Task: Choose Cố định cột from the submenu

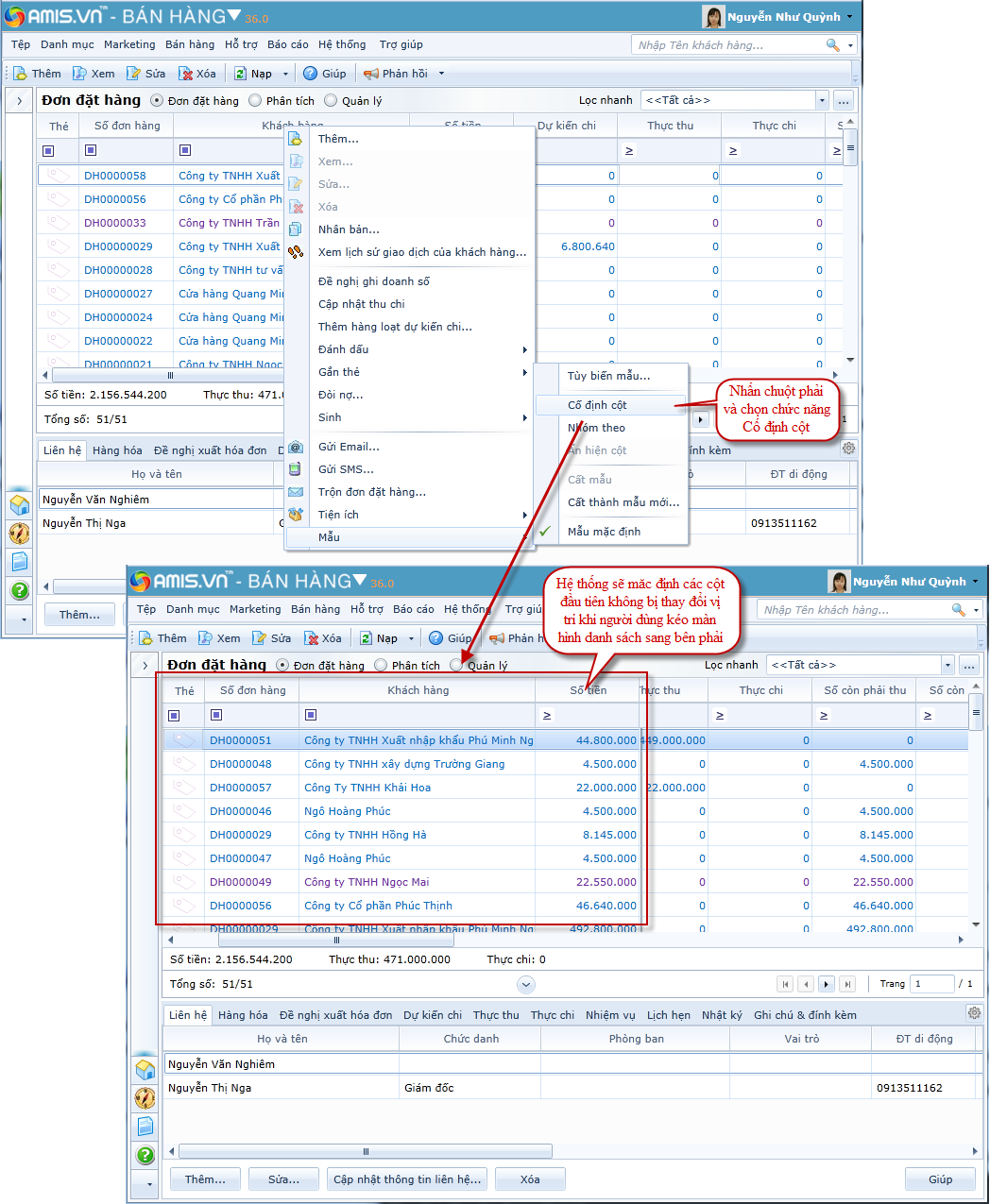Action: click(597, 405)
